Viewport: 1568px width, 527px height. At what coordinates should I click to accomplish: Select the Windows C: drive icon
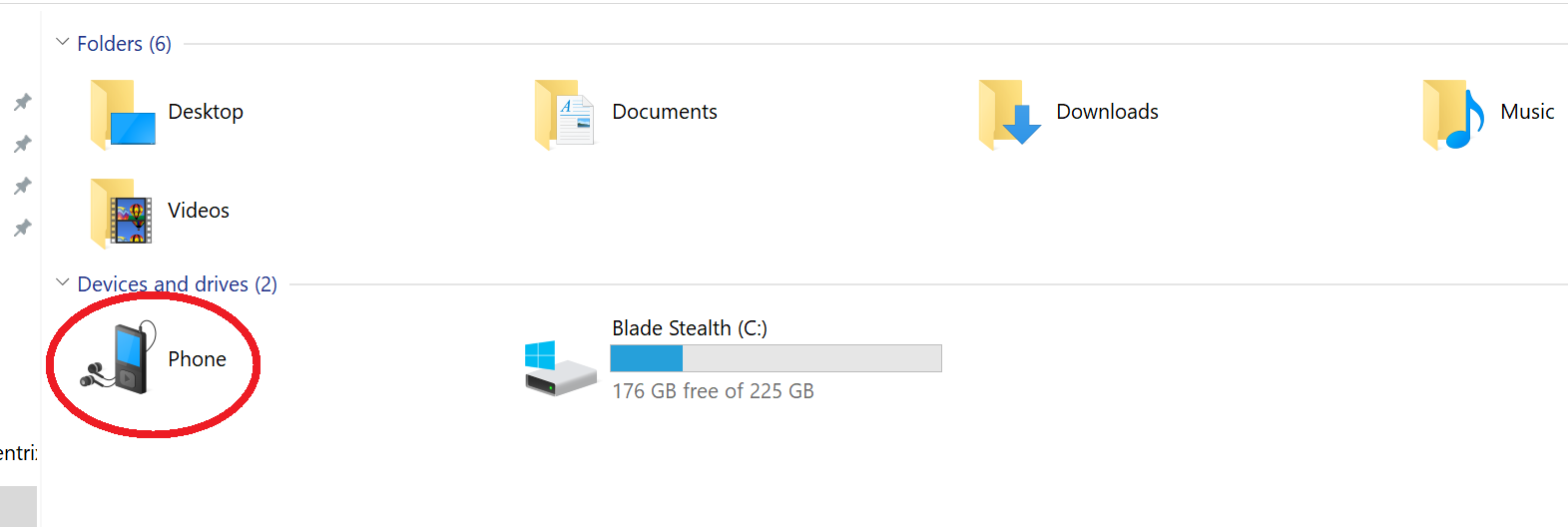560,367
